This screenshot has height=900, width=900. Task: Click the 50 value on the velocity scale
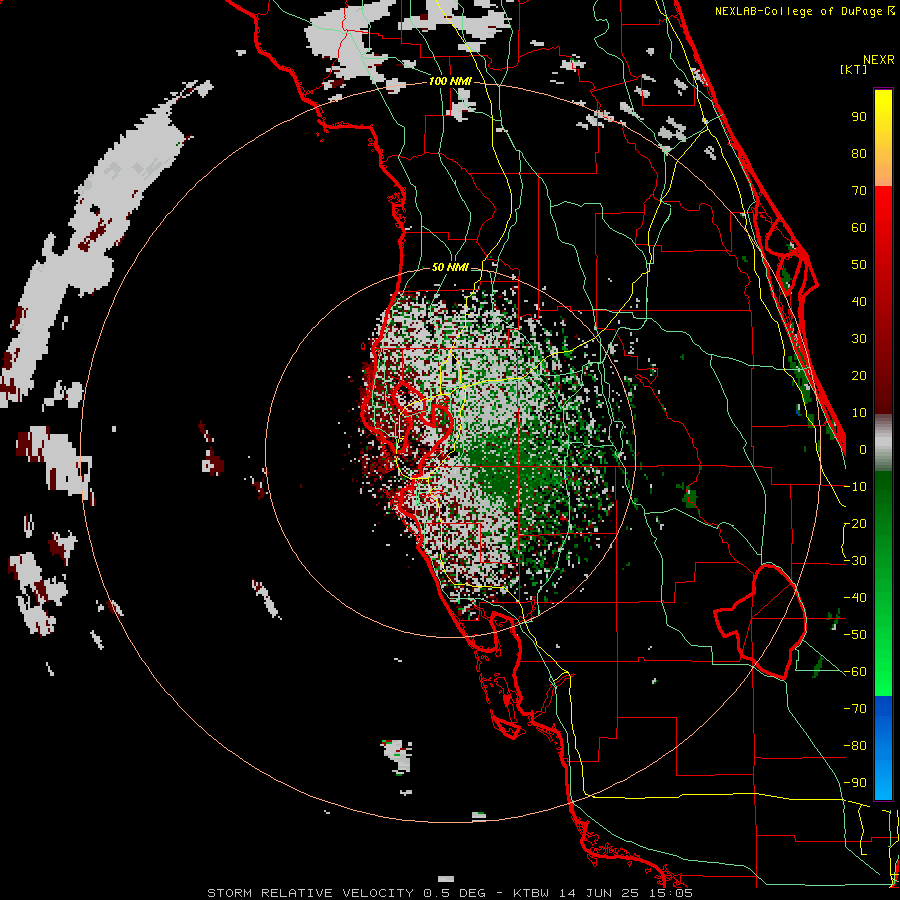[859, 265]
